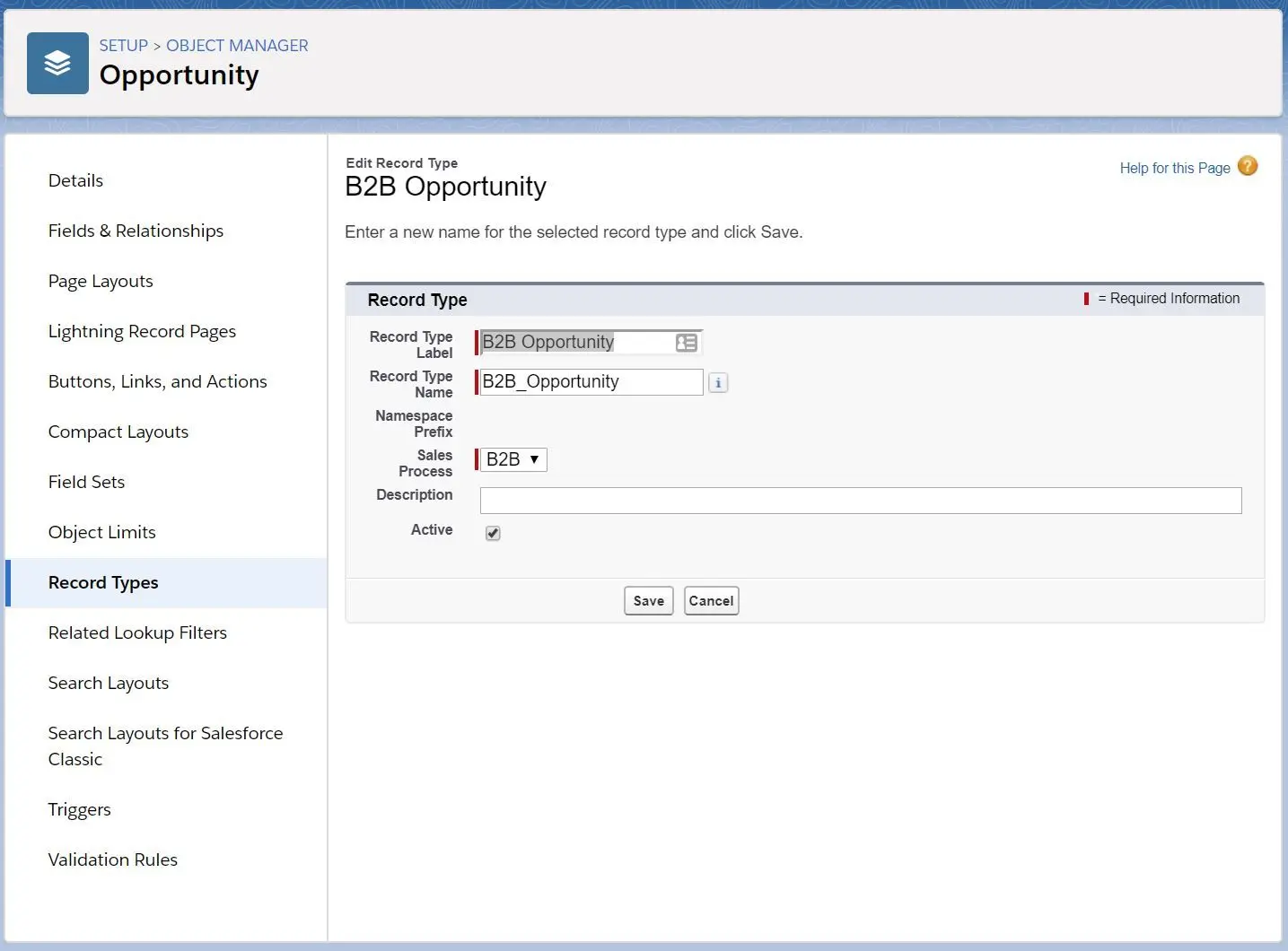Toggle the Active checkbox
This screenshot has width=1288, height=951.
pos(493,533)
